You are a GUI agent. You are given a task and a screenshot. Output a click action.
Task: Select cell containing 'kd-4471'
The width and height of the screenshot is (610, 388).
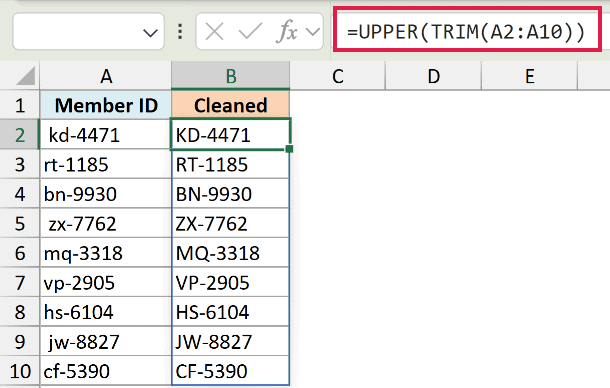click(x=106, y=135)
